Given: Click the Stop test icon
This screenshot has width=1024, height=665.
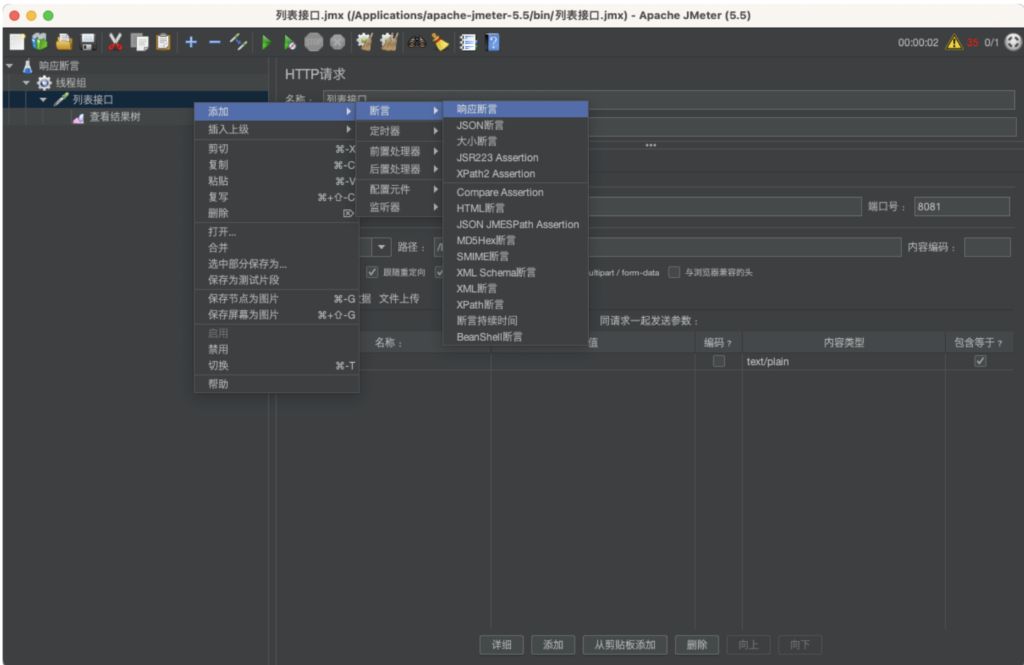Looking at the screenshot, I should point(313,42).
